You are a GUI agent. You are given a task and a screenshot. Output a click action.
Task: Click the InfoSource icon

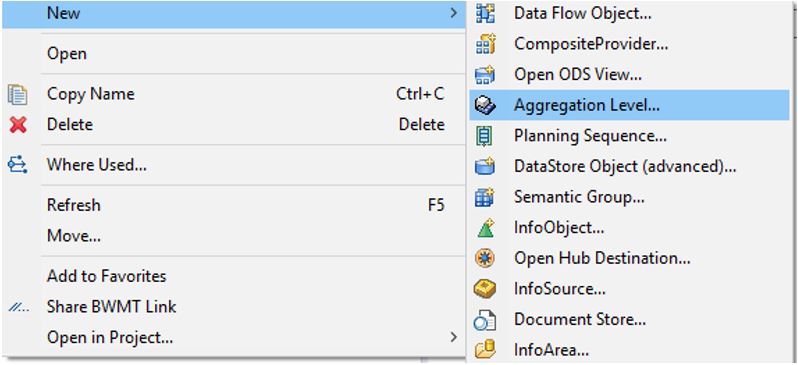[484, 289]
